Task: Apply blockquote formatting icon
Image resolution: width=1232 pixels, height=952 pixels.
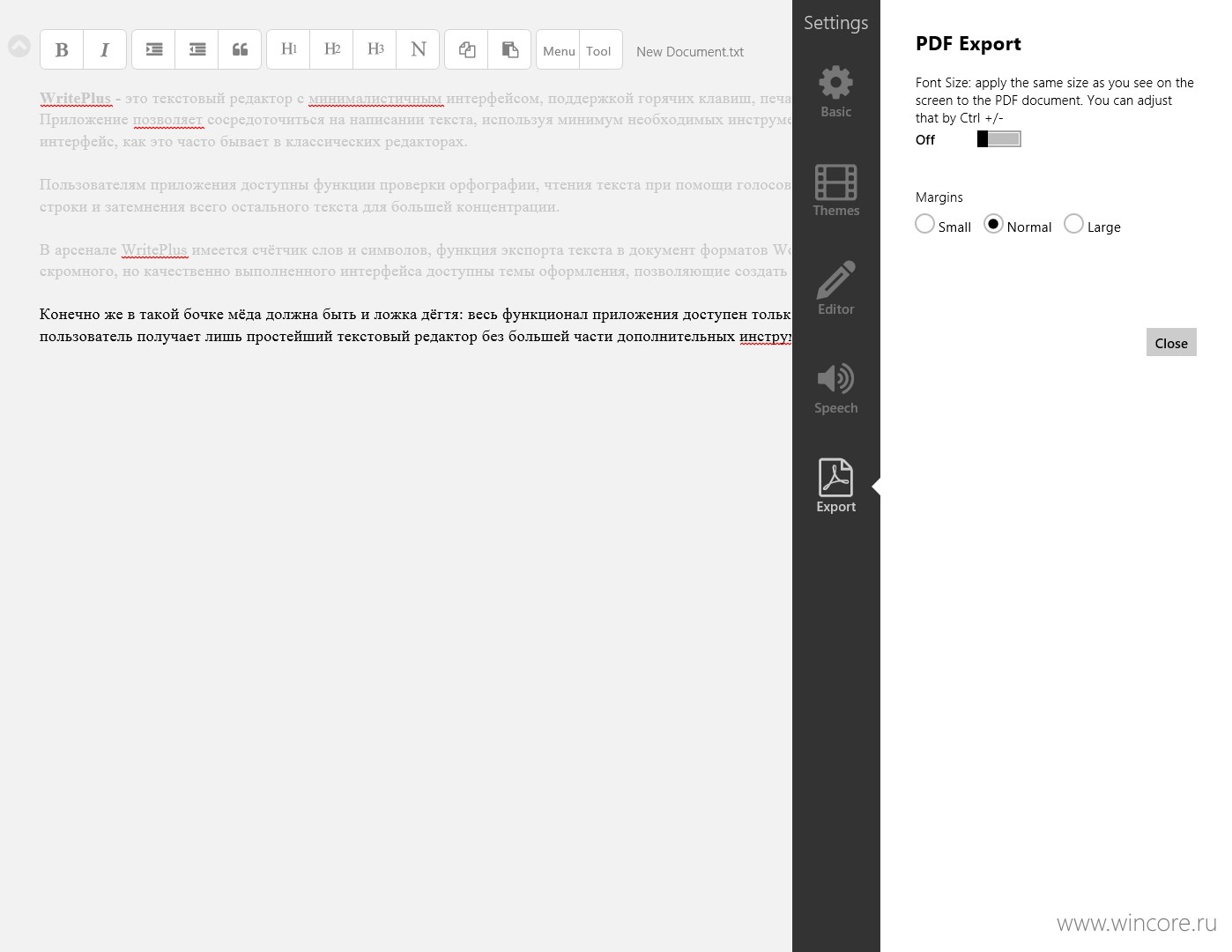Action: tap(240, 49)
